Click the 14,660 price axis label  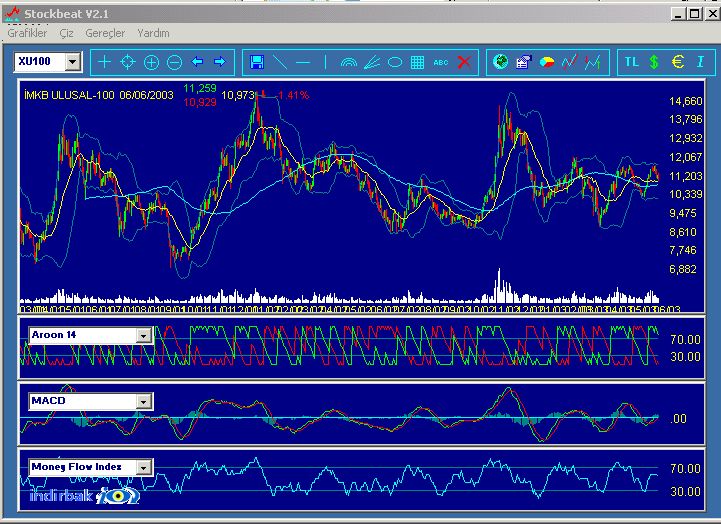(686, 101)
